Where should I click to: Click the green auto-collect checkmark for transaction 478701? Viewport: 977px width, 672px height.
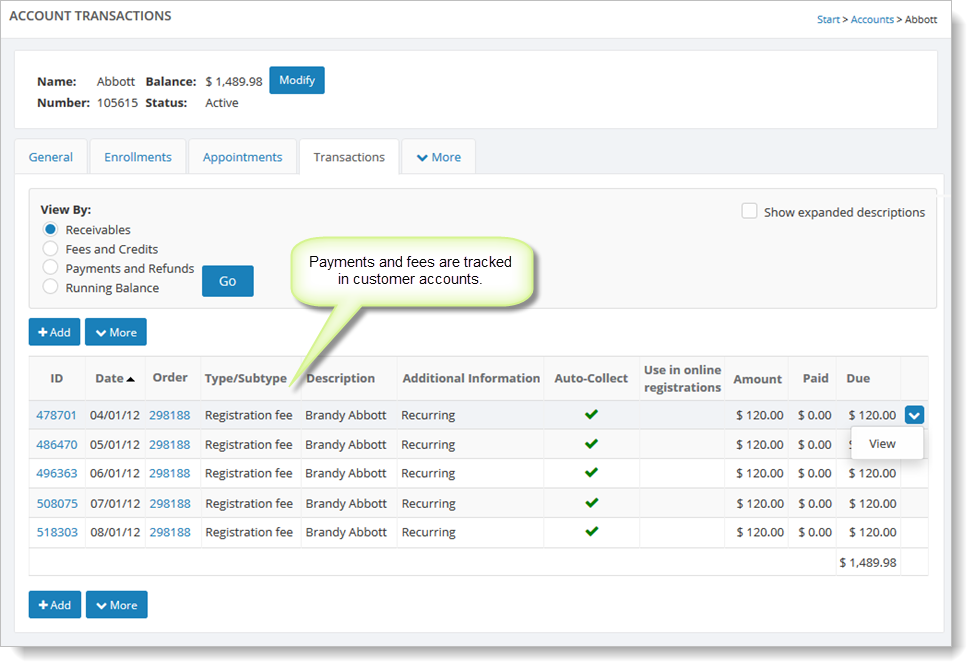pos(591,414)
